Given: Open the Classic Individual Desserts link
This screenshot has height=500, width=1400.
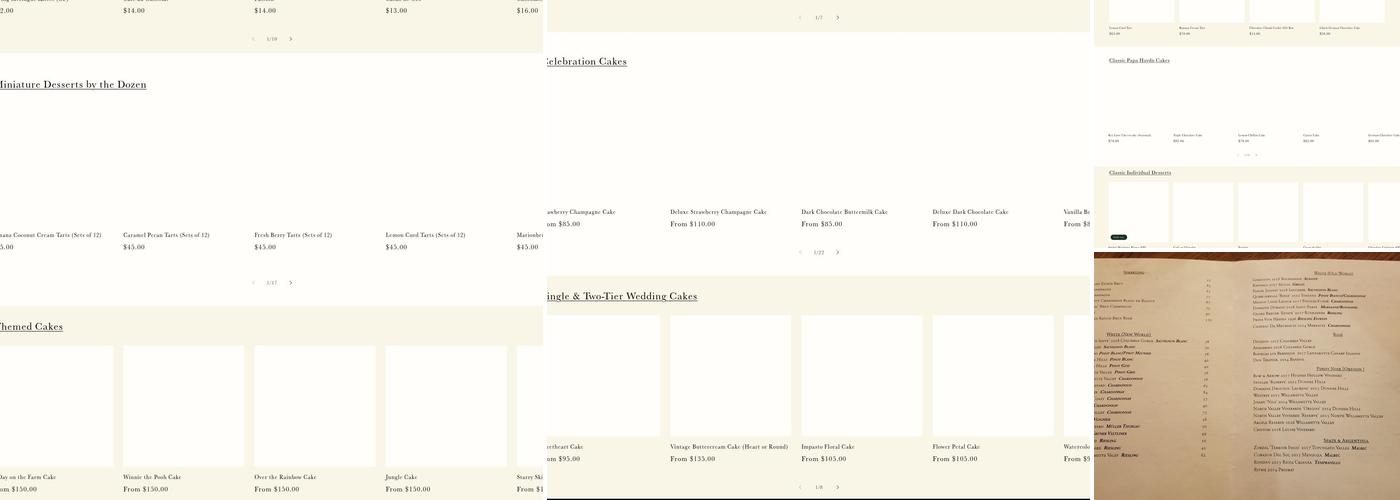Looking at the screenshot, I should pos(1140,173).
